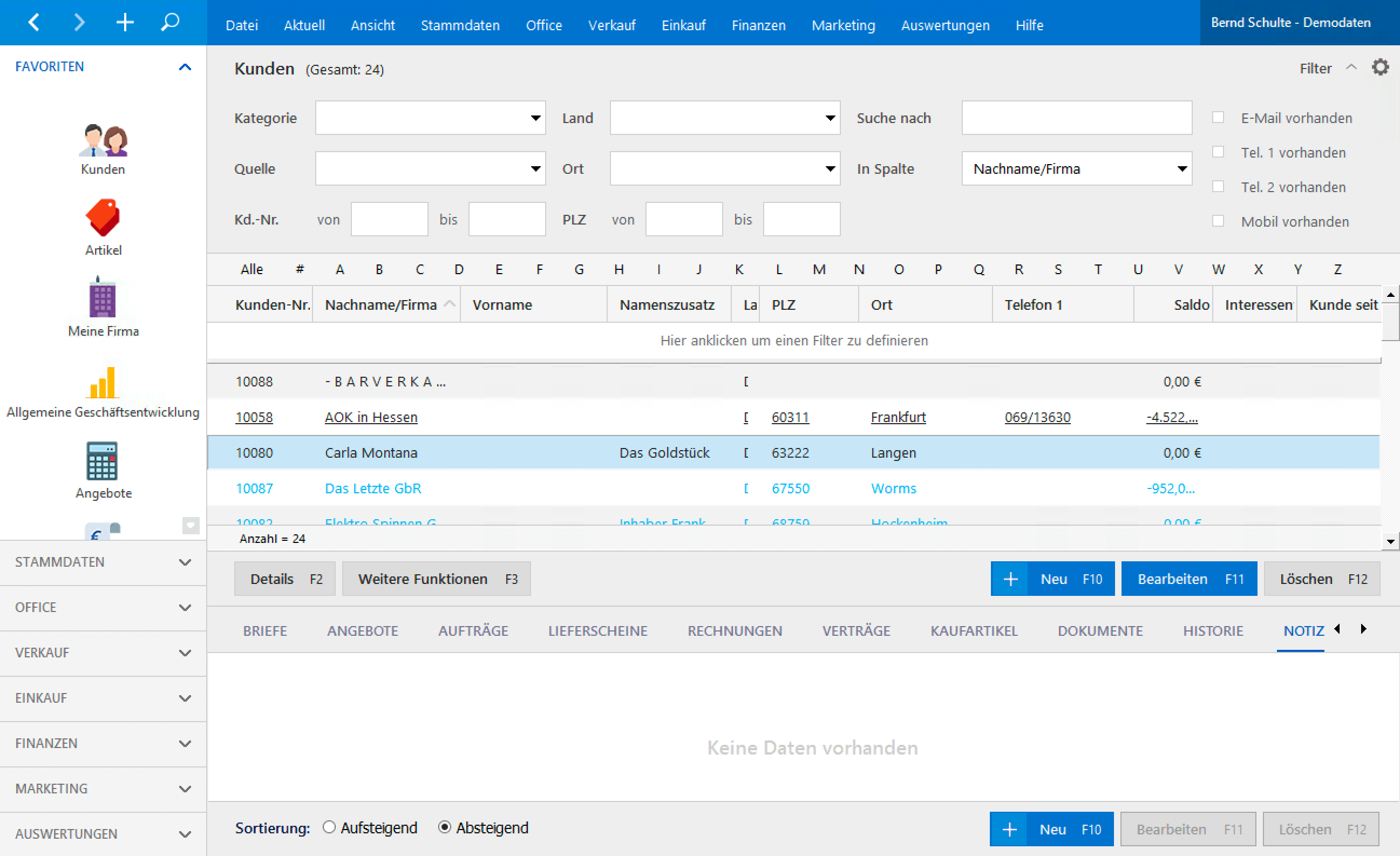Click the plus icon in the top bar

(125, 23)
